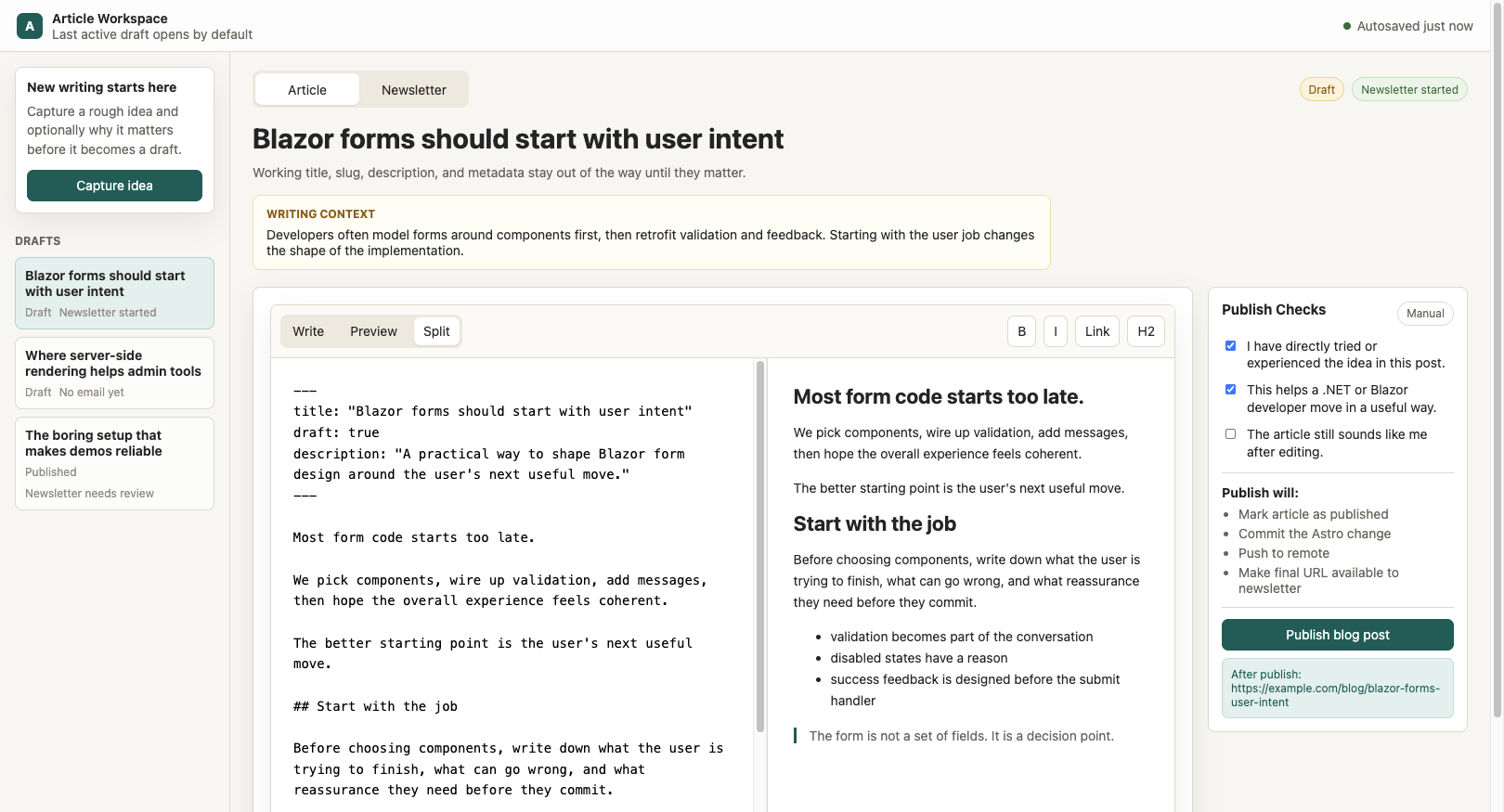This screenshot has width=1504, height=812.
Task: Click the Writing Context note box
Action: coord(652,232)
